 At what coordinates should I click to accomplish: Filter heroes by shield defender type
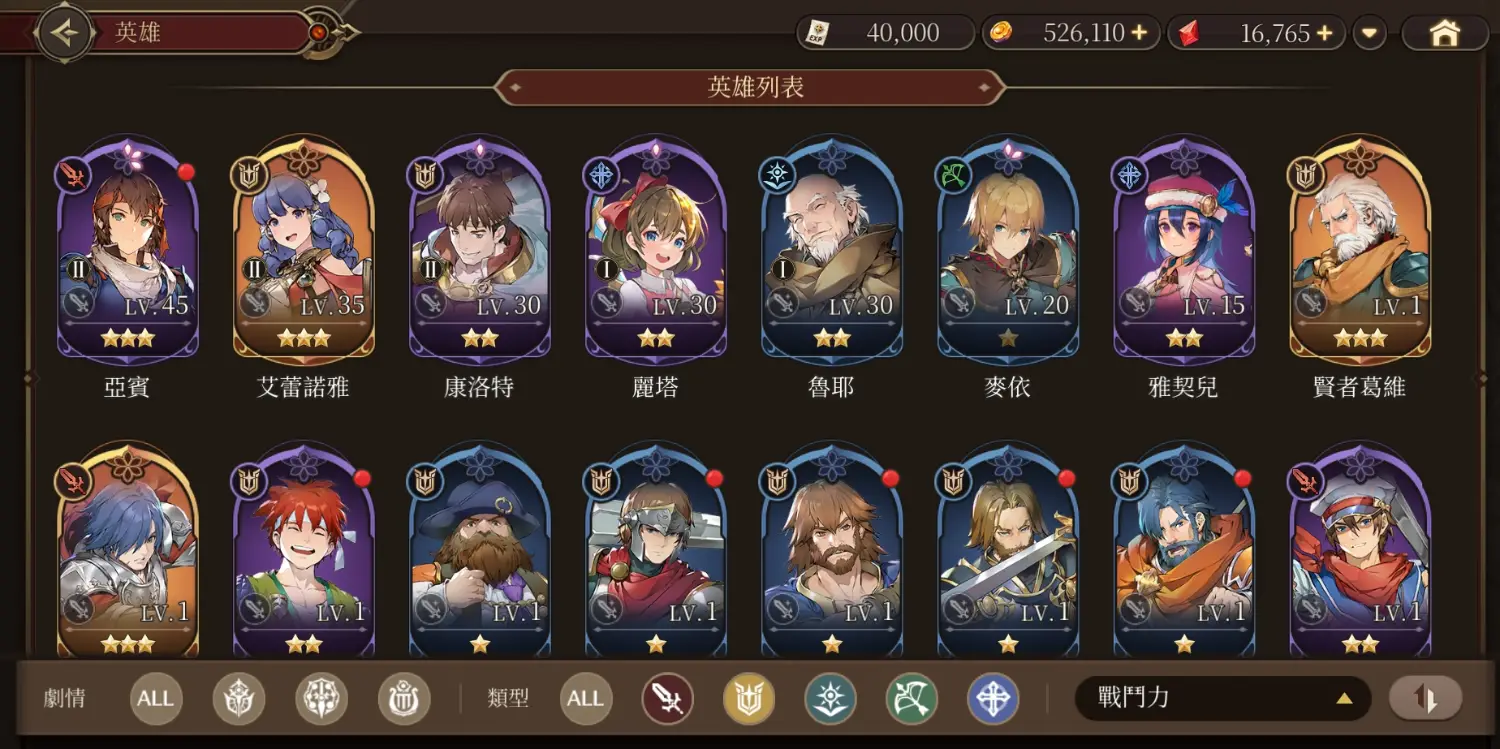[x=749, y=698]
